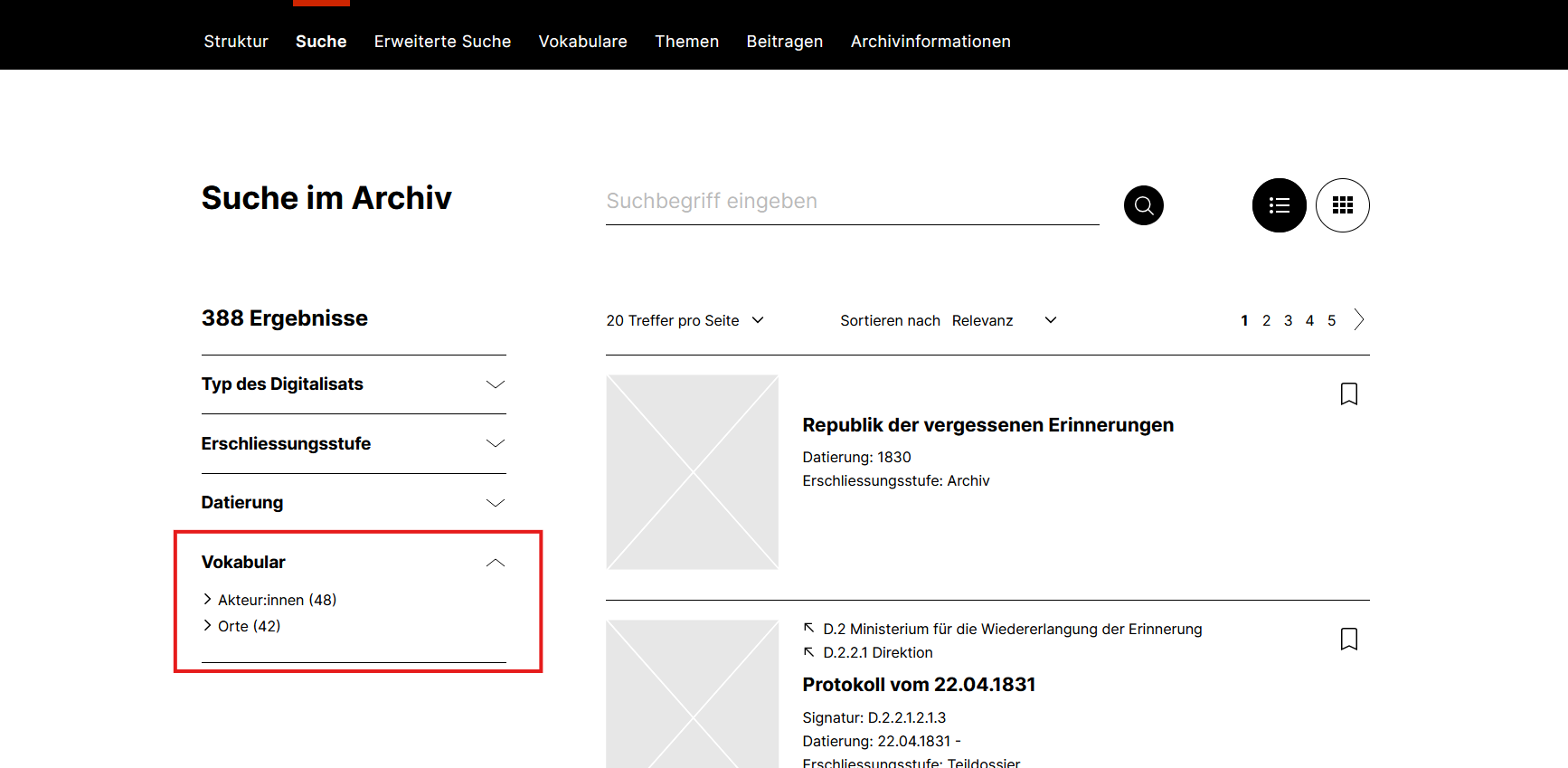Open thumbnail of Republik der vergessenen Erinnerungen

pyautogui.click(x=692, y=472)
